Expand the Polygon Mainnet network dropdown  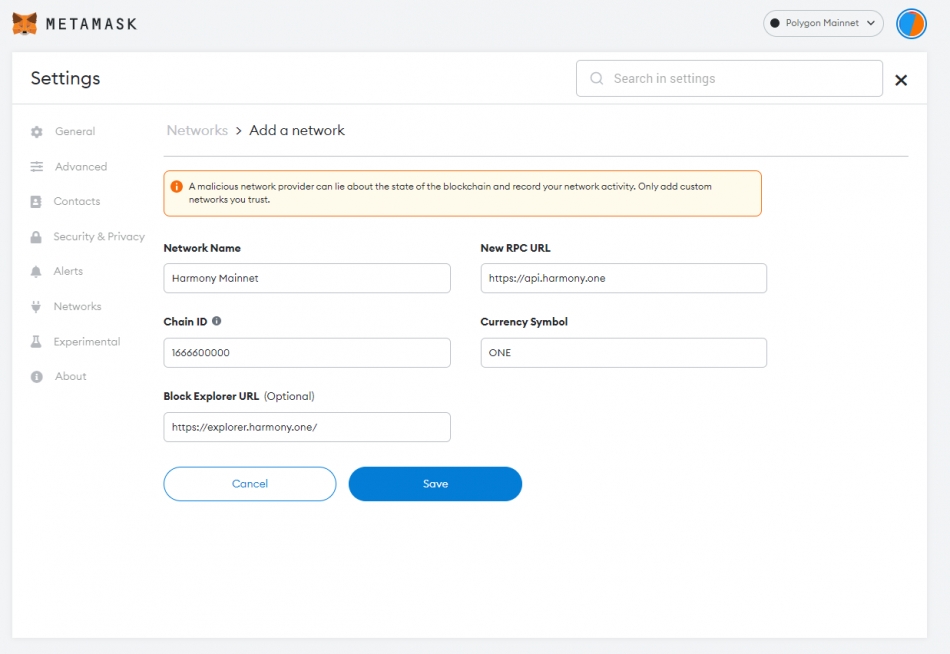(823, 23)
